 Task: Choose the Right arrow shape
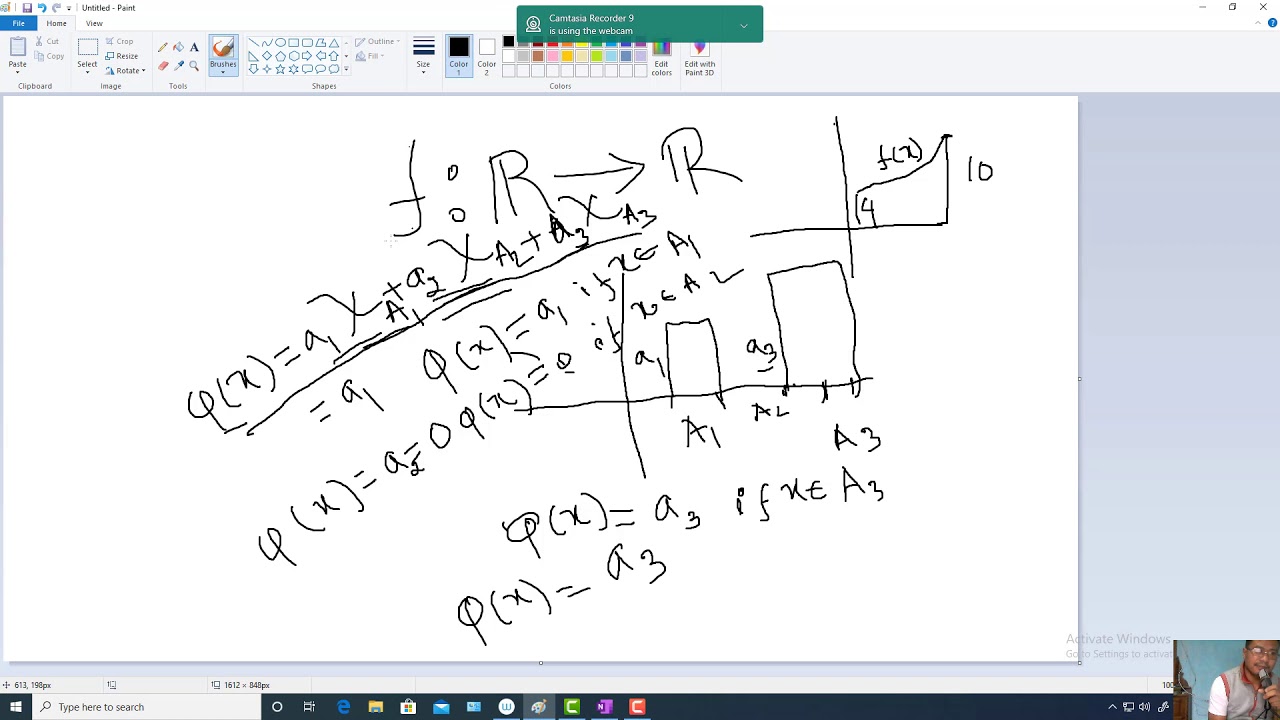(x=307, y=56)
